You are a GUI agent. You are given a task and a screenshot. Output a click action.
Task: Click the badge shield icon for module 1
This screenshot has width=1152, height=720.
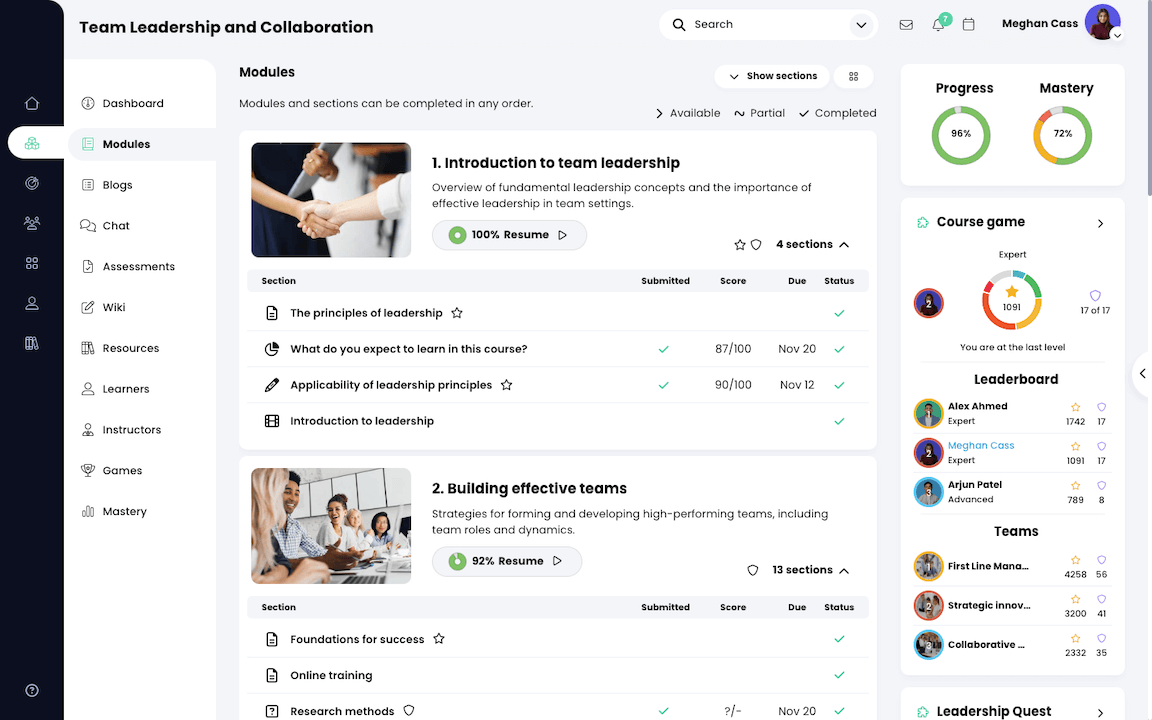(x=756, y=245)
